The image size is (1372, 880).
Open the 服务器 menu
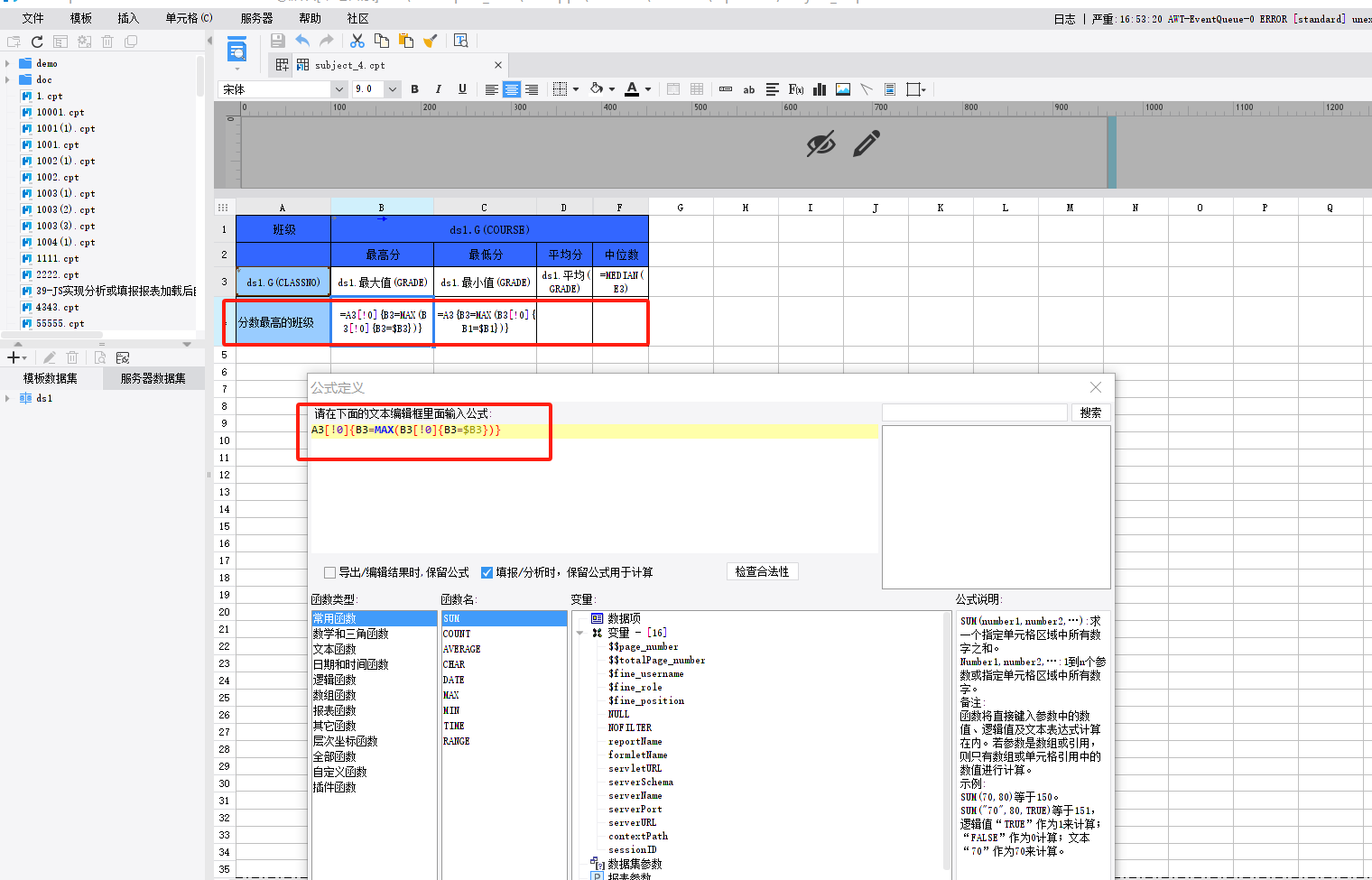coord(256,18)
